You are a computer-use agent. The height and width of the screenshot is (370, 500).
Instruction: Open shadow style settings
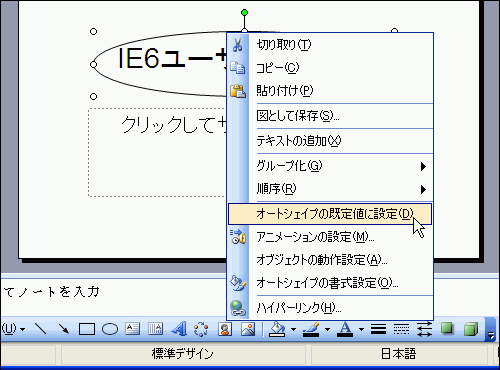[447, 329]
